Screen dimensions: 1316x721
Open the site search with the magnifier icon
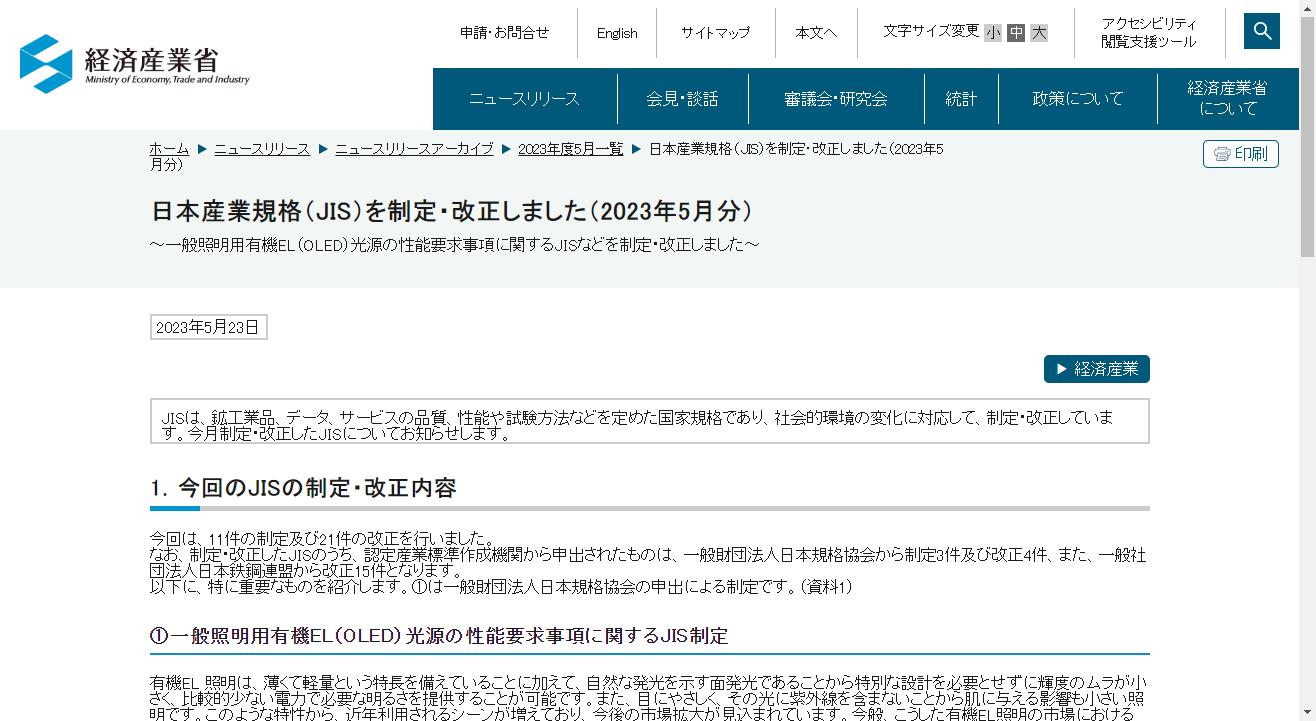(1261, 31)
